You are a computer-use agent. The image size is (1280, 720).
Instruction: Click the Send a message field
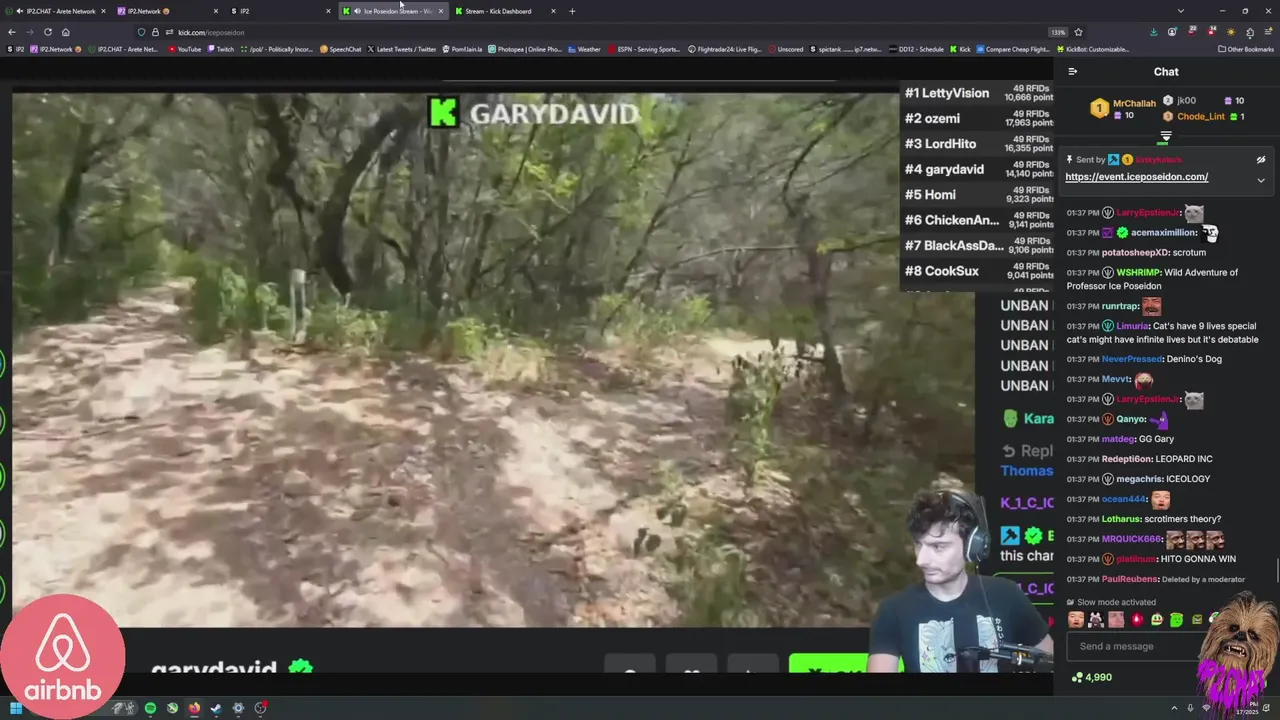click(1140, 646)
